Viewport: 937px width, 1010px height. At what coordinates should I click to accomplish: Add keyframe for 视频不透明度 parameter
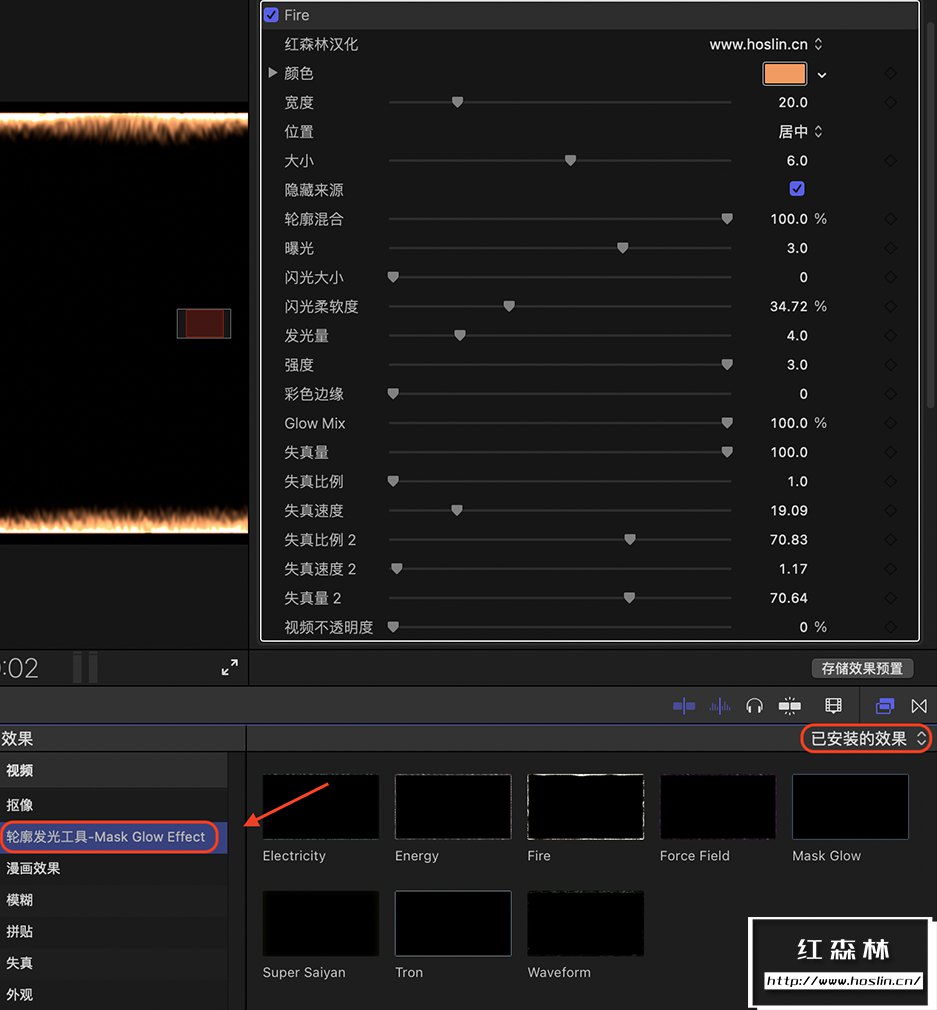tap(891, 627)
